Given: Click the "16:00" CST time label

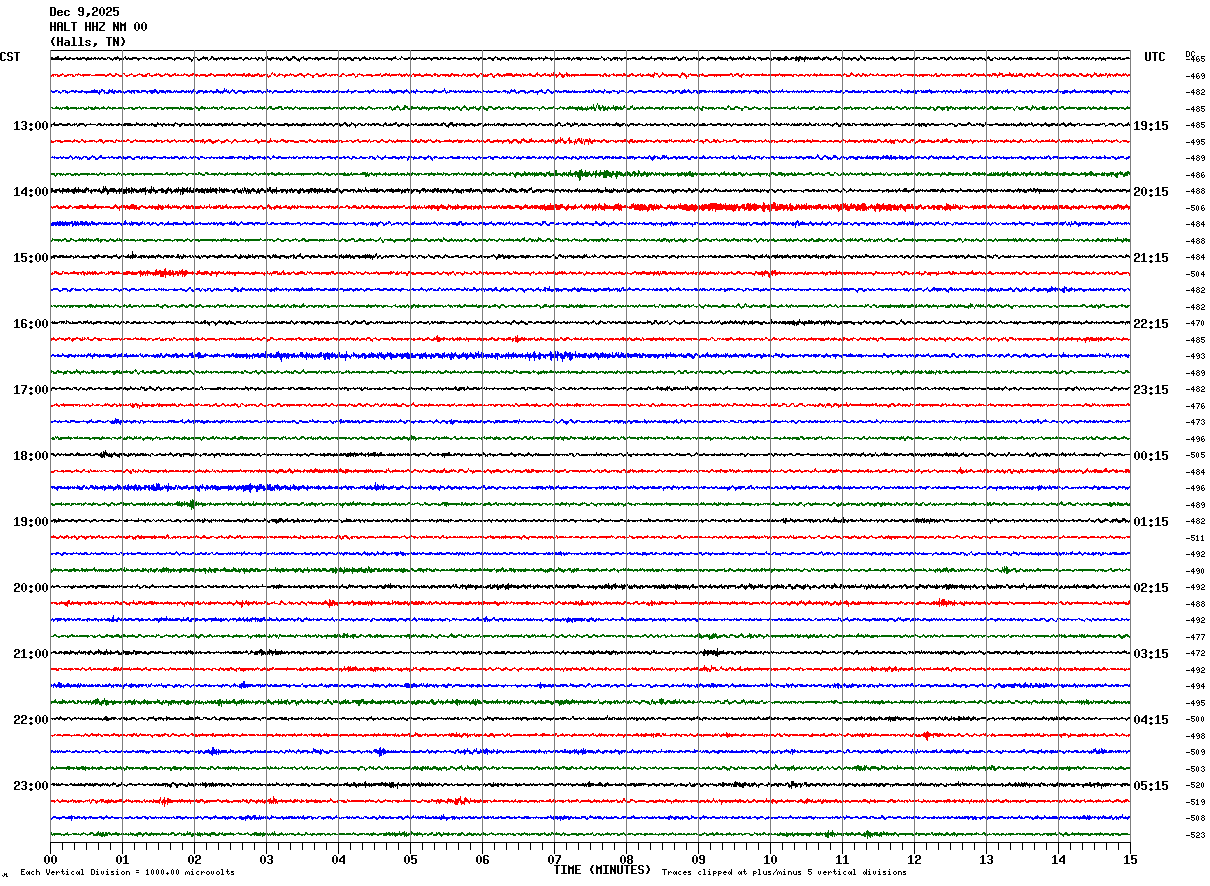Looking at the screenshot, I should tap(30, 324).
